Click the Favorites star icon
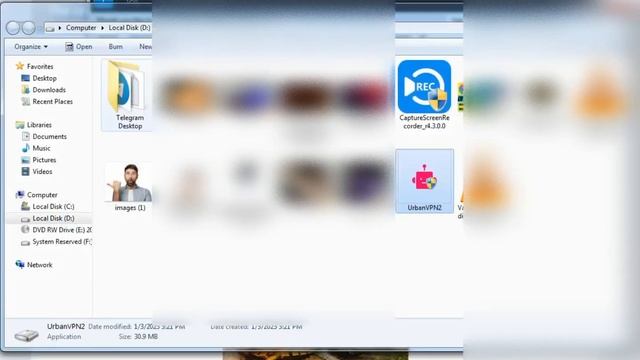The image size is (640, 360). click(x=20, y=66)
